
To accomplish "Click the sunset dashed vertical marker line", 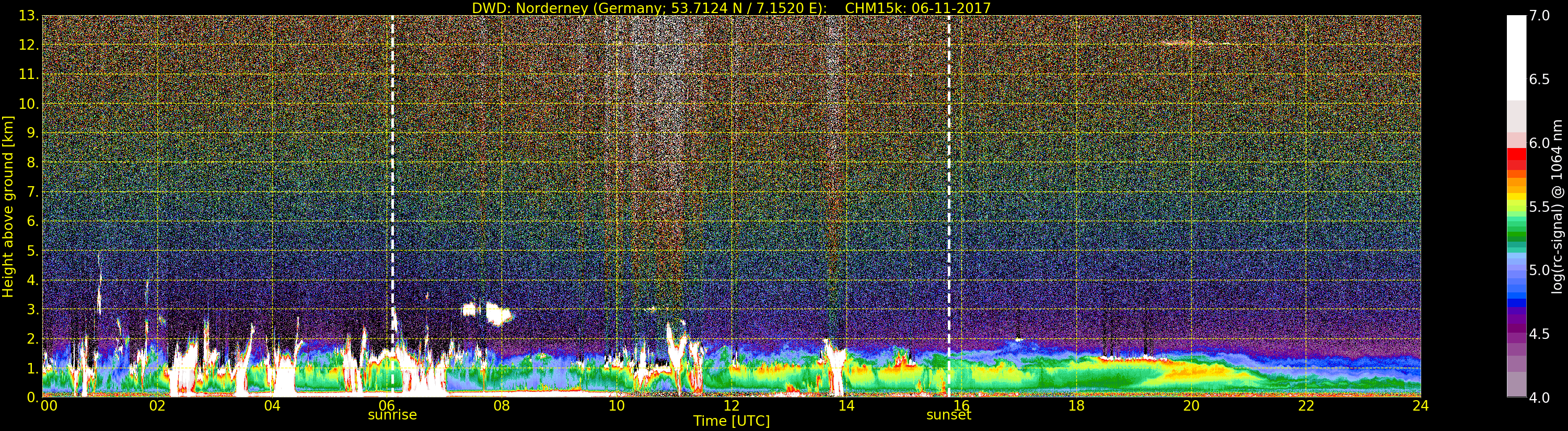I will pyautogui.click(x=948, y=183).
